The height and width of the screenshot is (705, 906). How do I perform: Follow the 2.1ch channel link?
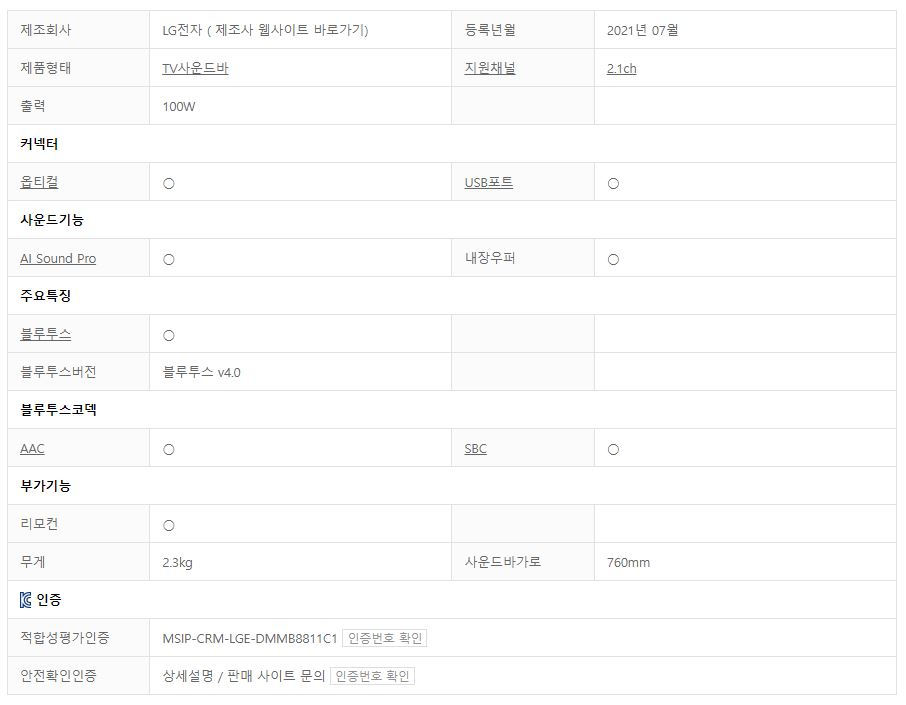(x=621, y=68)
